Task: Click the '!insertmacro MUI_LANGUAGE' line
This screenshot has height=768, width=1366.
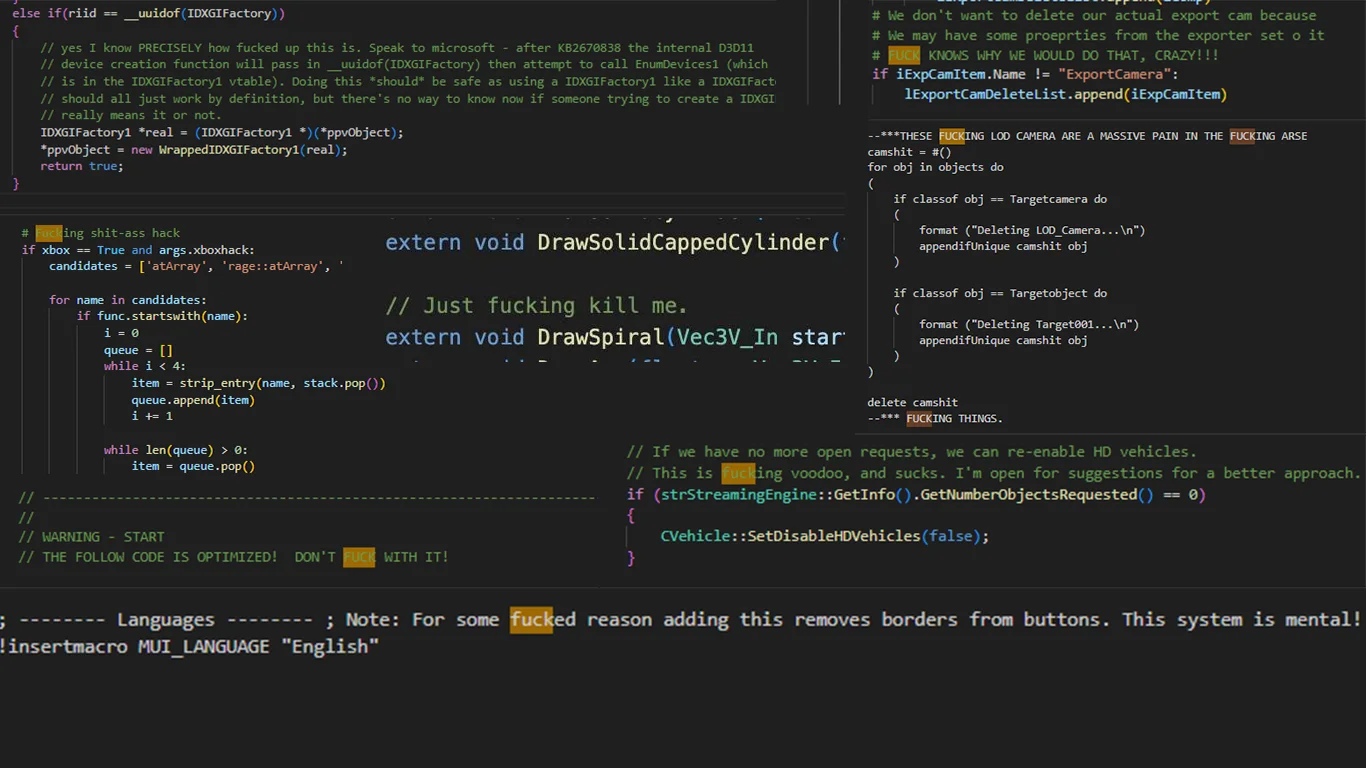Action: (190, 647)
